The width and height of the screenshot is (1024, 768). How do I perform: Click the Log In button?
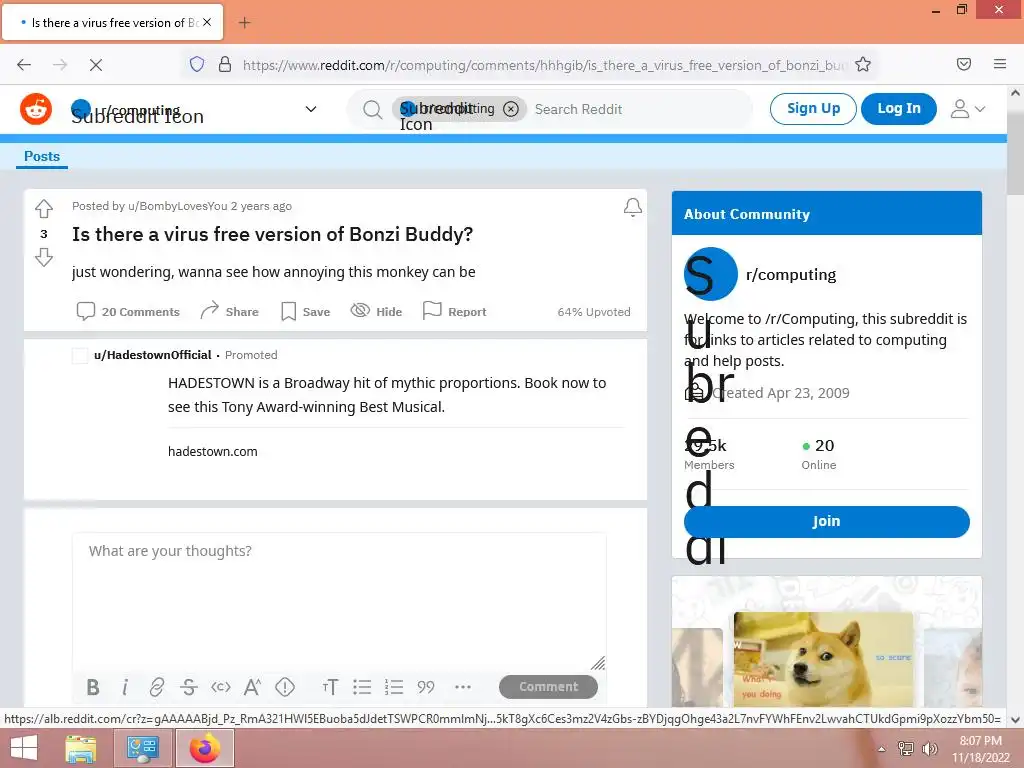click(x=899, y=108)
